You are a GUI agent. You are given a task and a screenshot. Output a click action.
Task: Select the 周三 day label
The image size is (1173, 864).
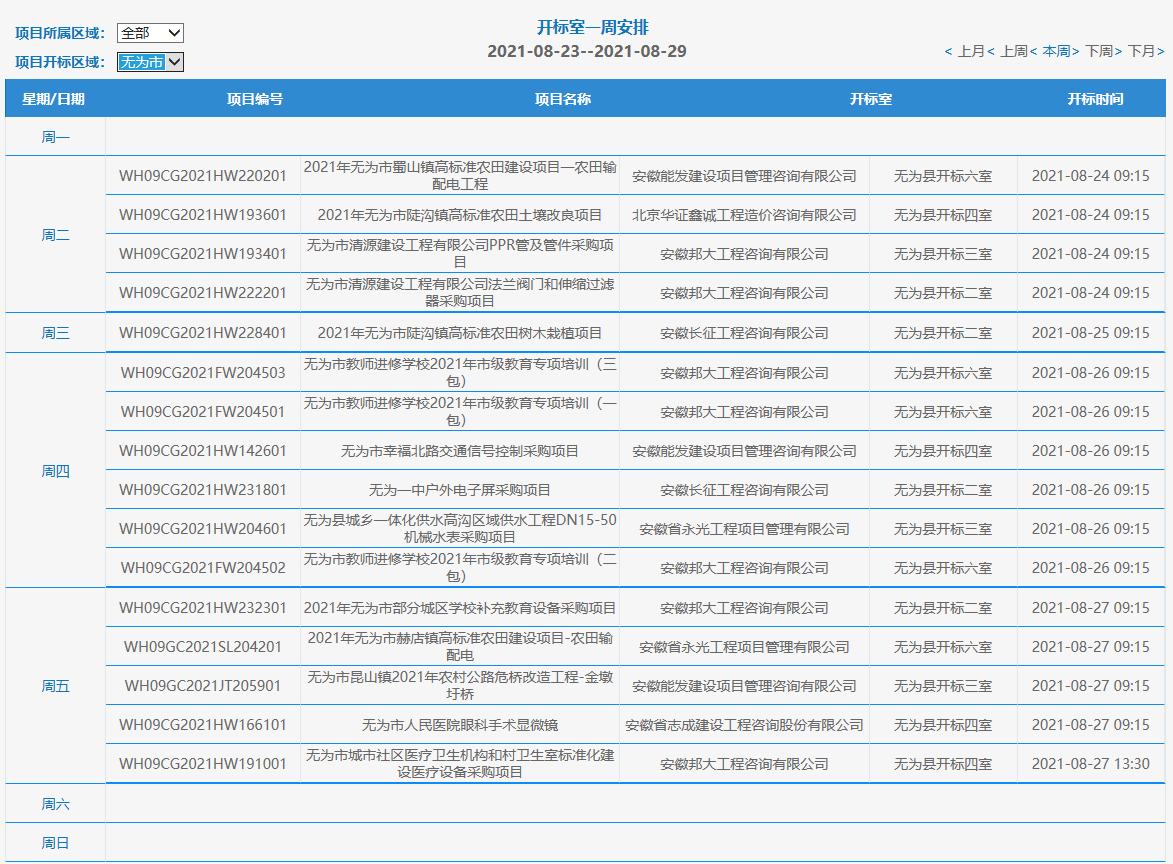click(55, 333)
